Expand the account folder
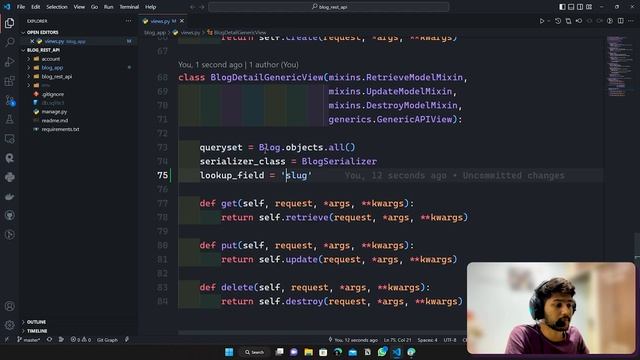 point(51,59)
